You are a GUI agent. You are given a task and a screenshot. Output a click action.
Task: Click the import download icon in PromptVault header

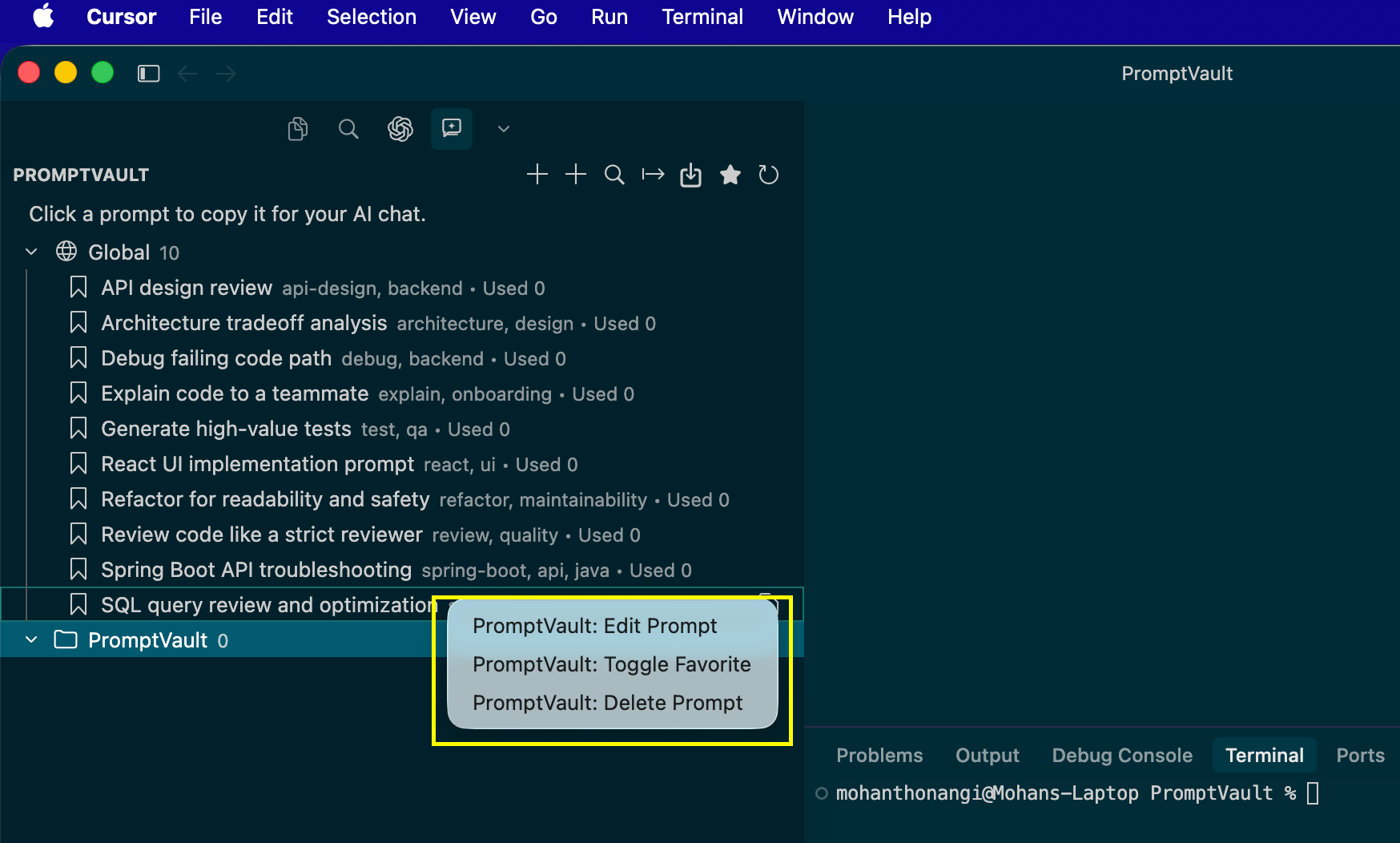coord(691,175)
